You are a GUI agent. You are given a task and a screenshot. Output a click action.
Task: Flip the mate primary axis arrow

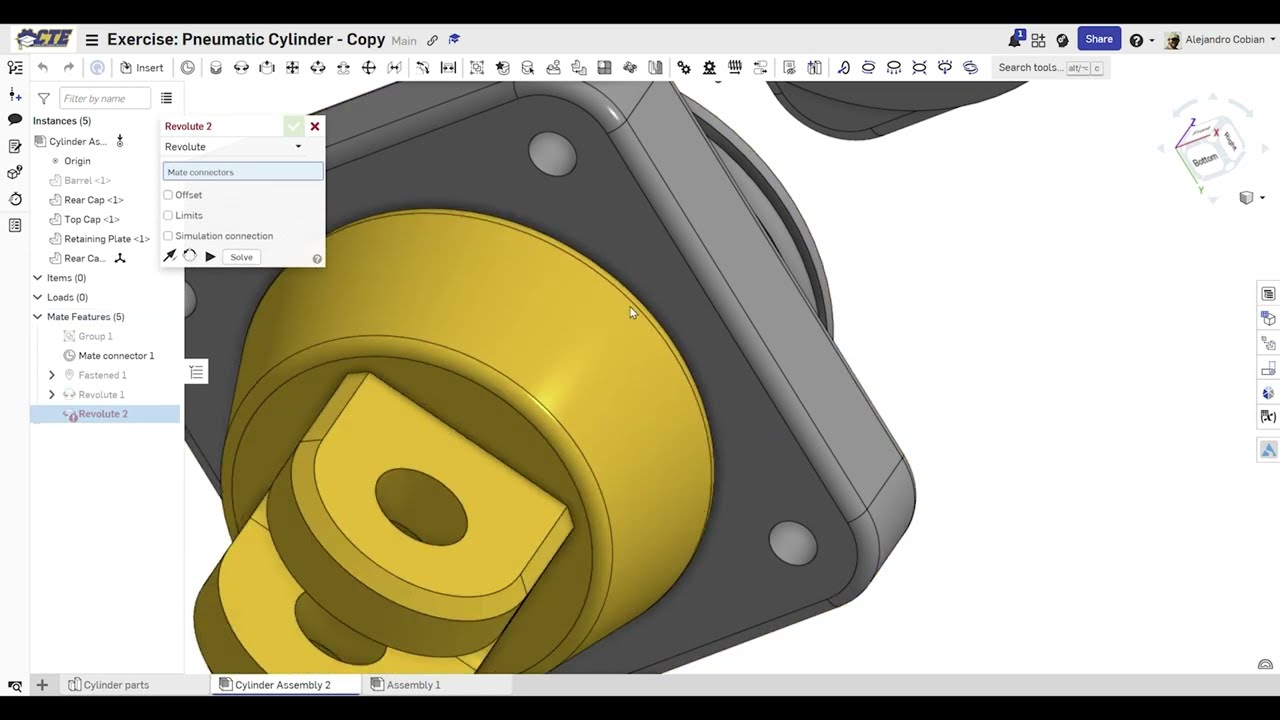tap(170, 257)
